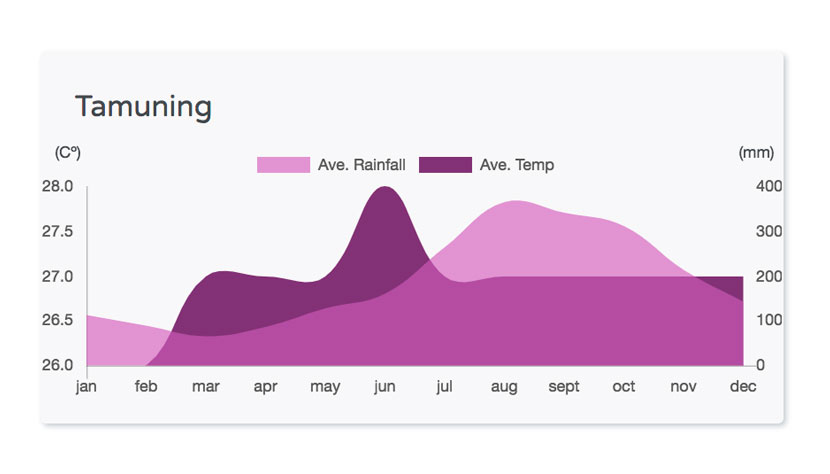
Task: Toggle the Ave. Temp legend label
Action: click(517, 165)
